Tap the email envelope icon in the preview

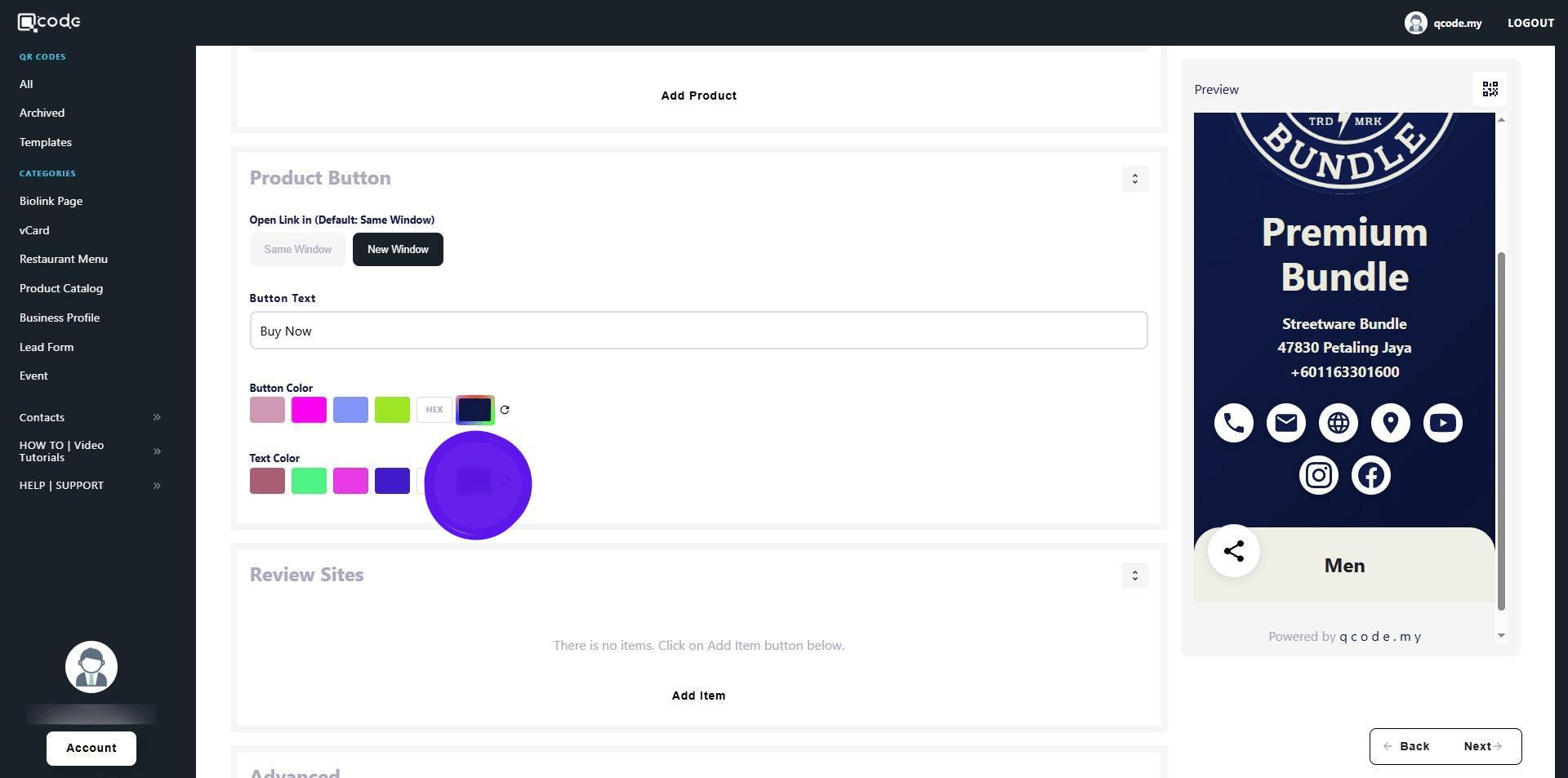tap(1286, 423)
